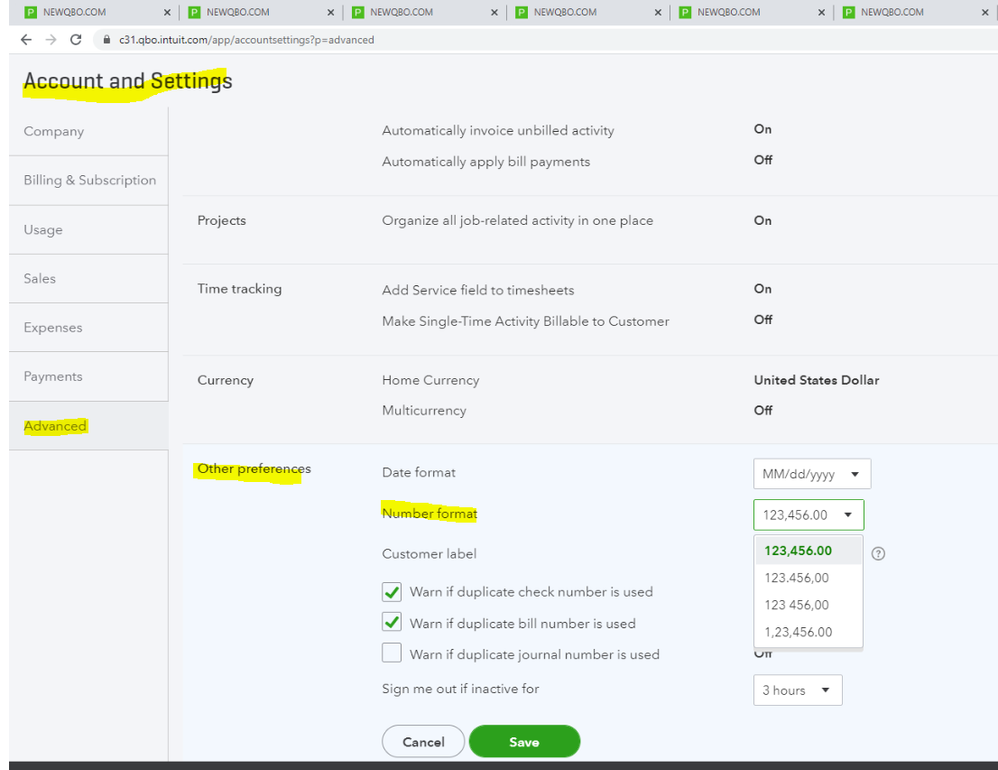Click the browser back navigation arrow
Screen dimensions: 998x770
[26, 39]
